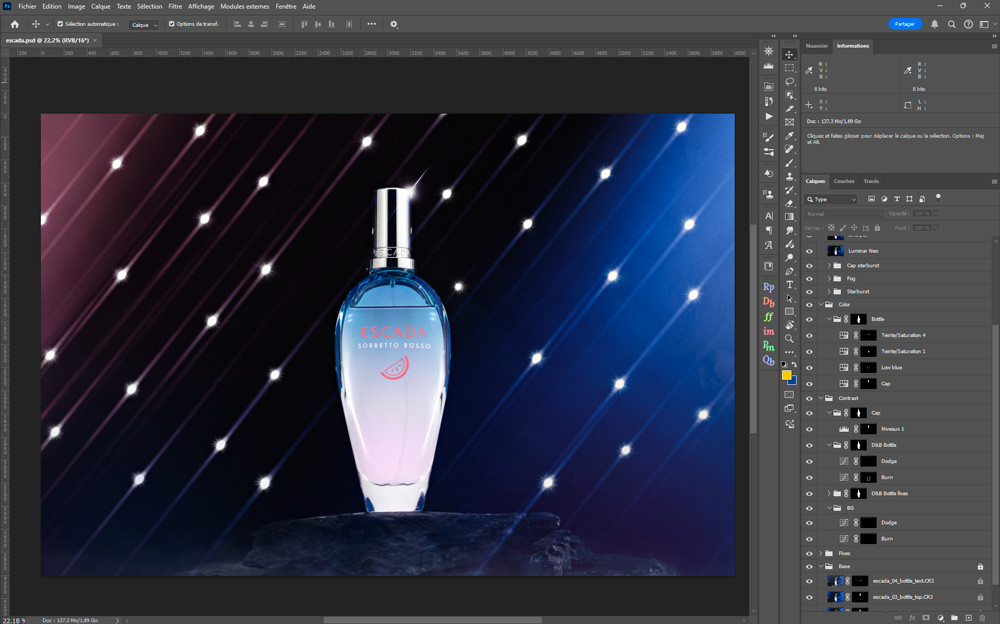Open the Filtre menu
The image size is (1000, 624).
[175, 6]
